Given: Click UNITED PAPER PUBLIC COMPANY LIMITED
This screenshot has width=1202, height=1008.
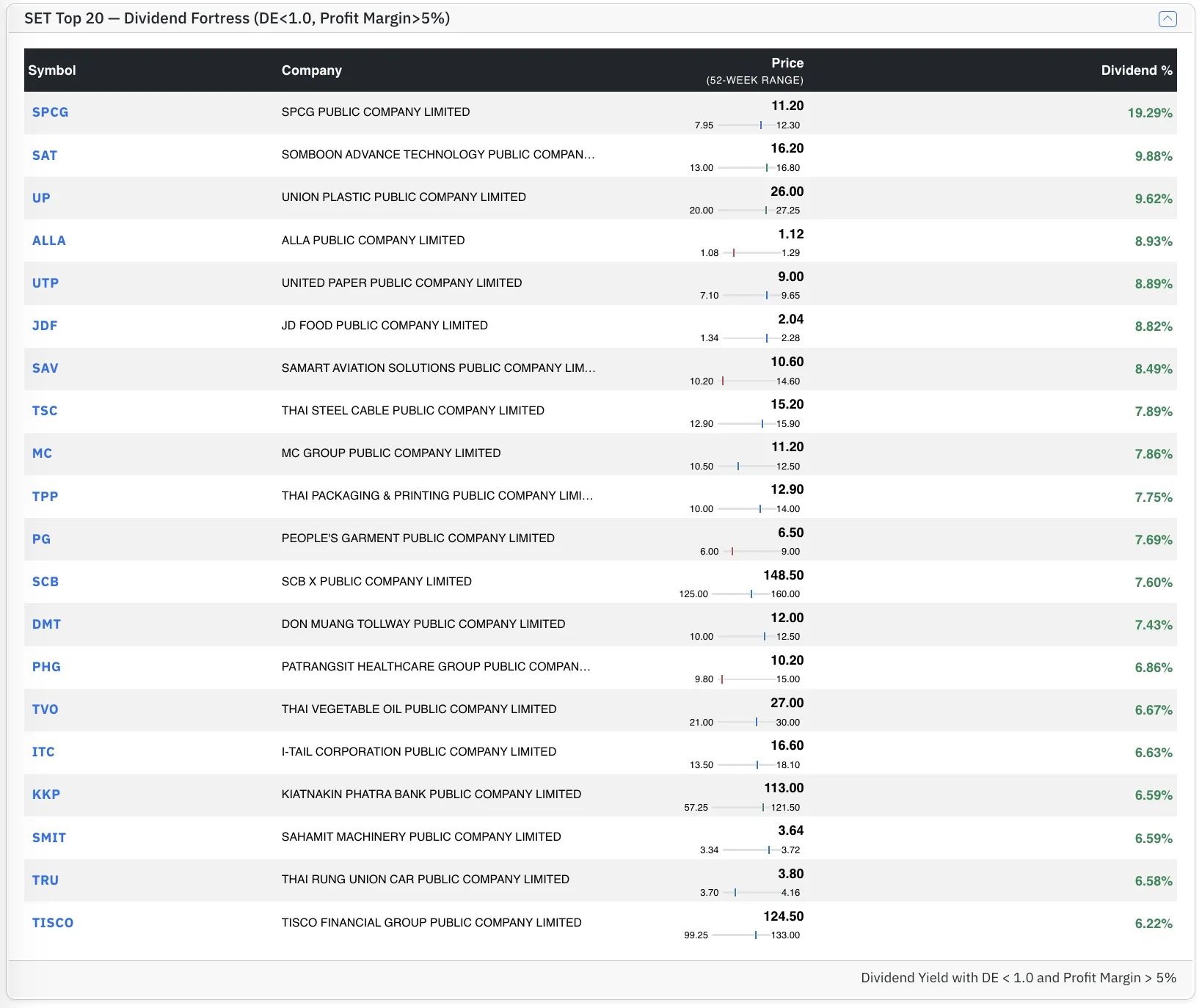Looking at the screenshot, I should [401, 282].
